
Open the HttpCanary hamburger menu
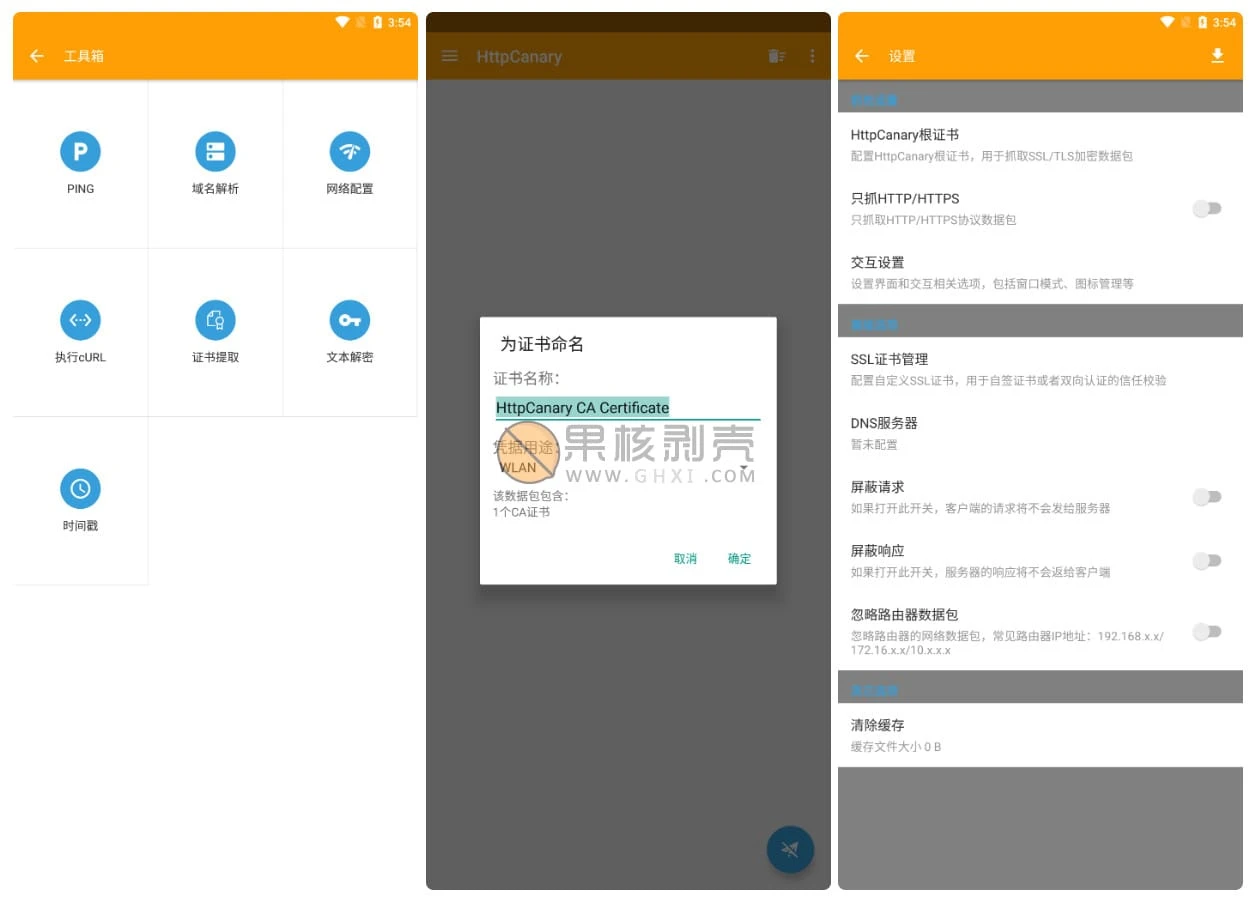pos(450,56)
